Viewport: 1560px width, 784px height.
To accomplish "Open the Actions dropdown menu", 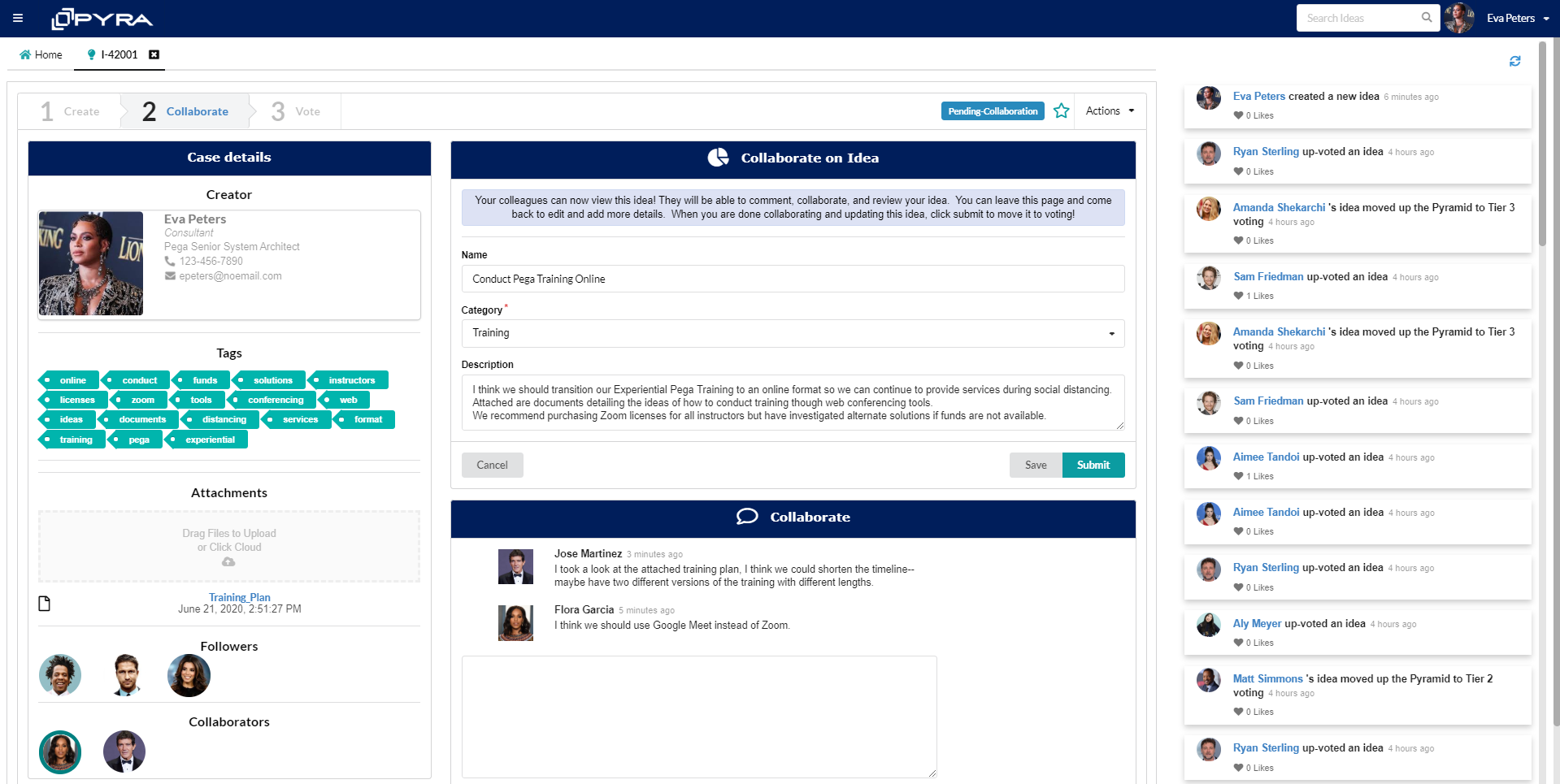I will tap(1110, 110).
